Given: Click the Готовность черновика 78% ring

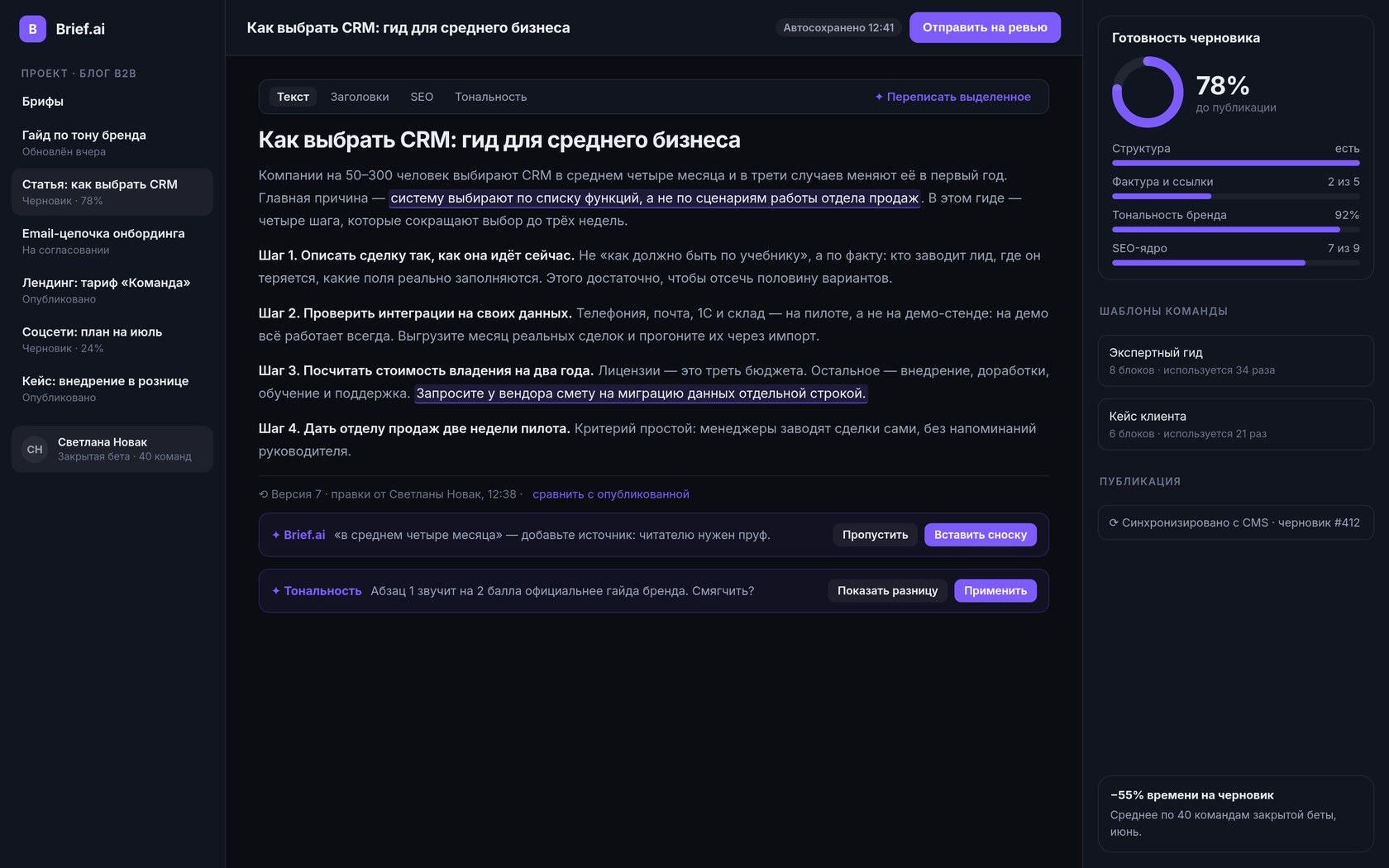Looking at the screenshot, I should [1148, 92].
